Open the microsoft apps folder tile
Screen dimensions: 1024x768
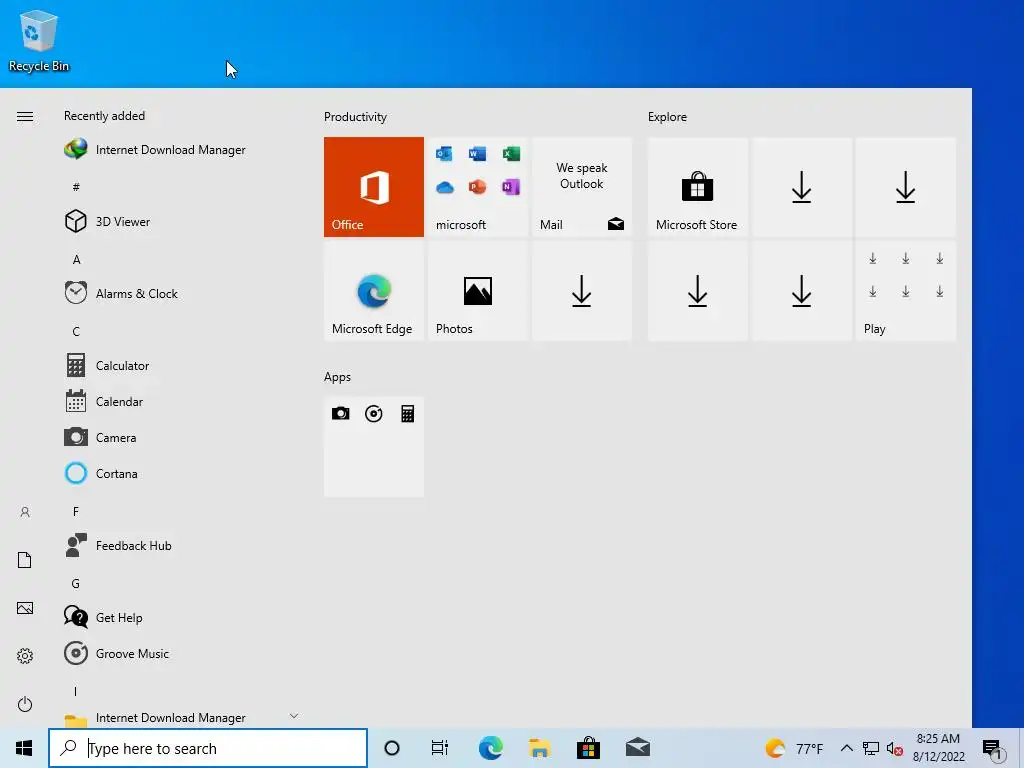click(477, 187)
